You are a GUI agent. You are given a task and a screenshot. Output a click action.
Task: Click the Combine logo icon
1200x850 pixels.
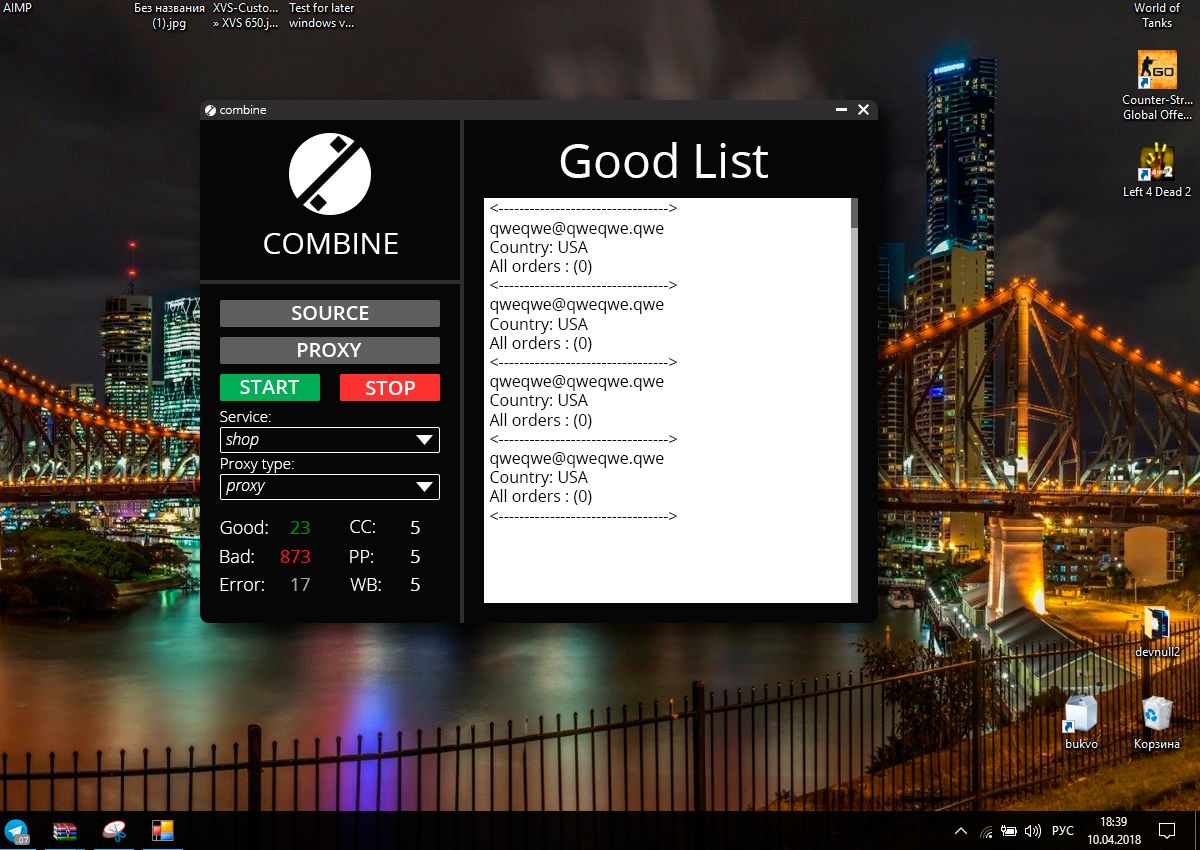(330, 174)
